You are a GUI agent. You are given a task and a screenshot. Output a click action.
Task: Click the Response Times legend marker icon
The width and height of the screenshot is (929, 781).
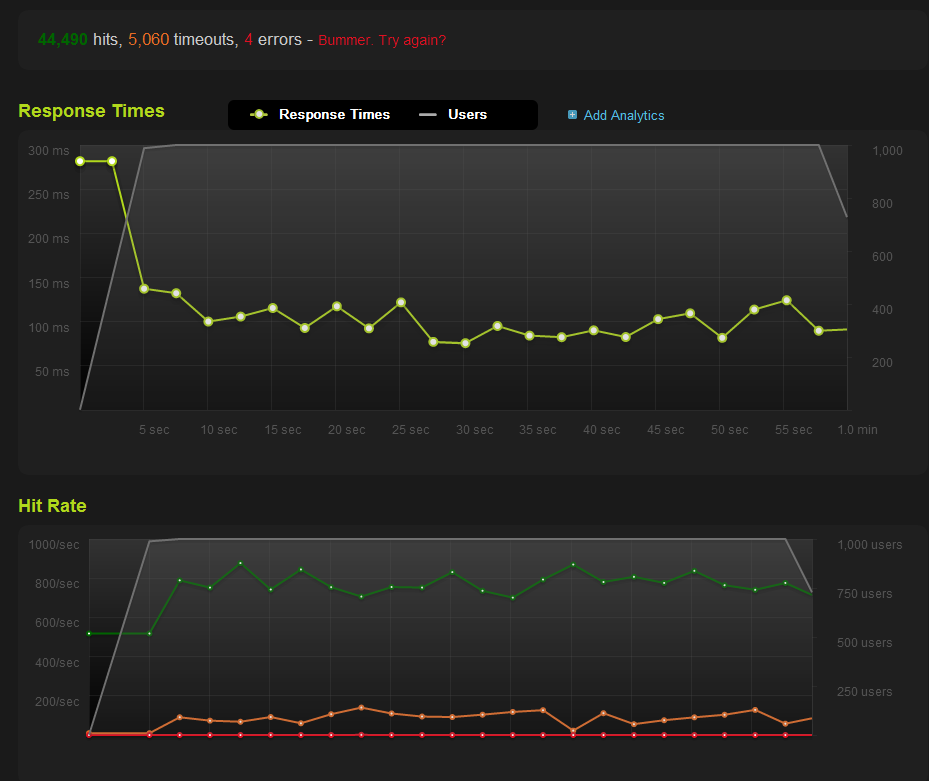click(259, 115)
